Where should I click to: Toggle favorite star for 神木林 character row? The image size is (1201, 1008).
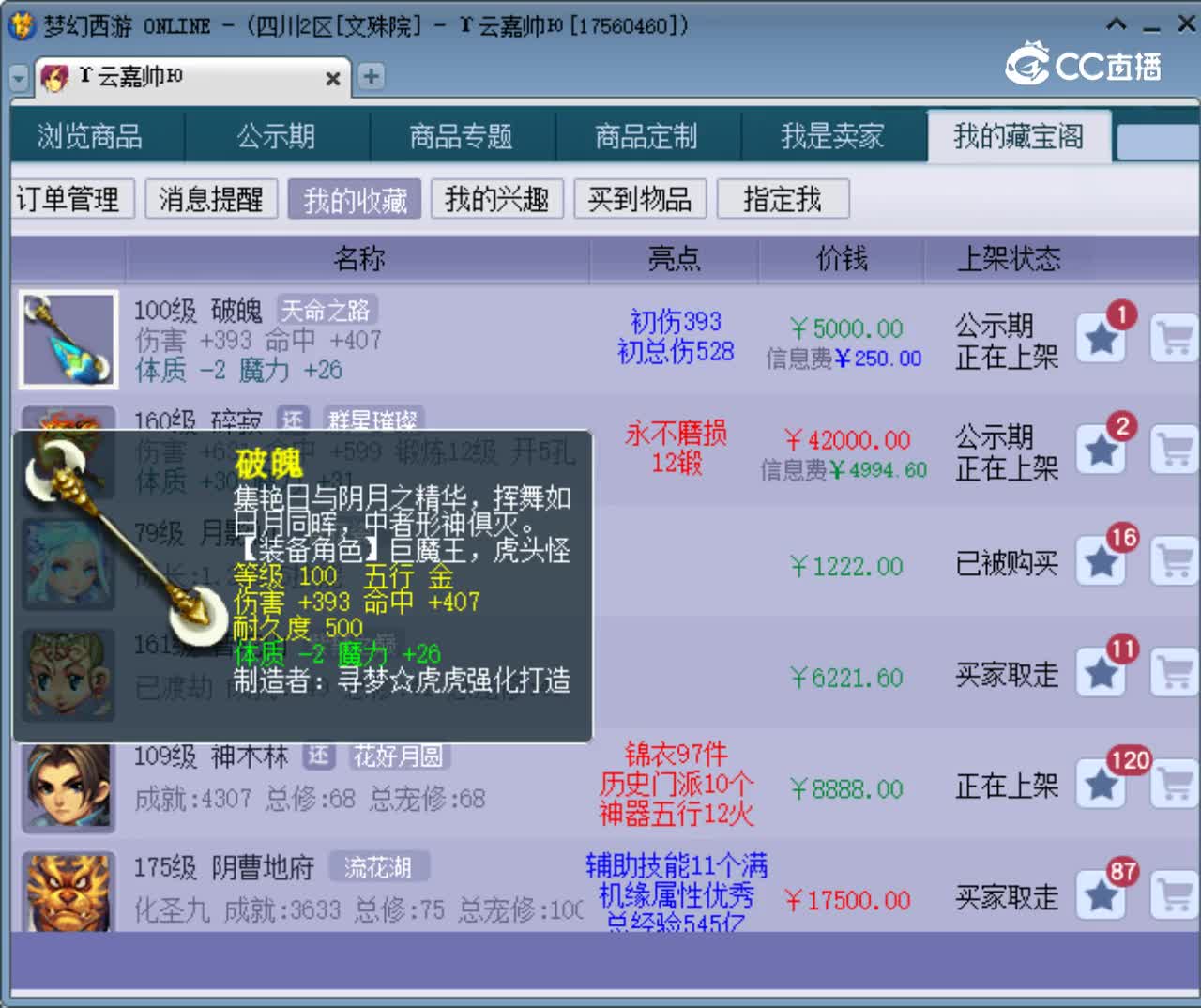pyautogui.click(x=1102, y=785)
